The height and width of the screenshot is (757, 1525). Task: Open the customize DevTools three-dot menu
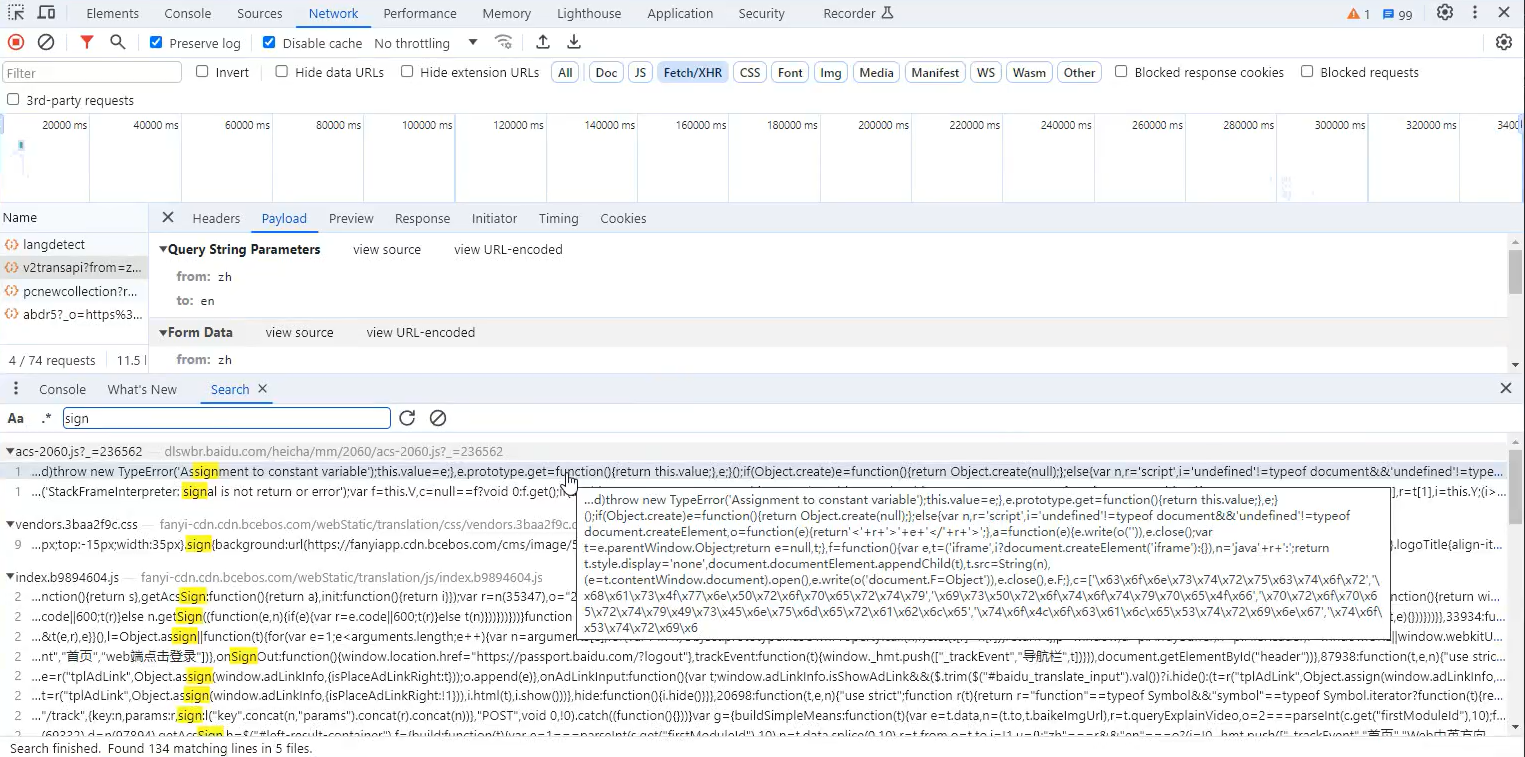point(1475,13)
